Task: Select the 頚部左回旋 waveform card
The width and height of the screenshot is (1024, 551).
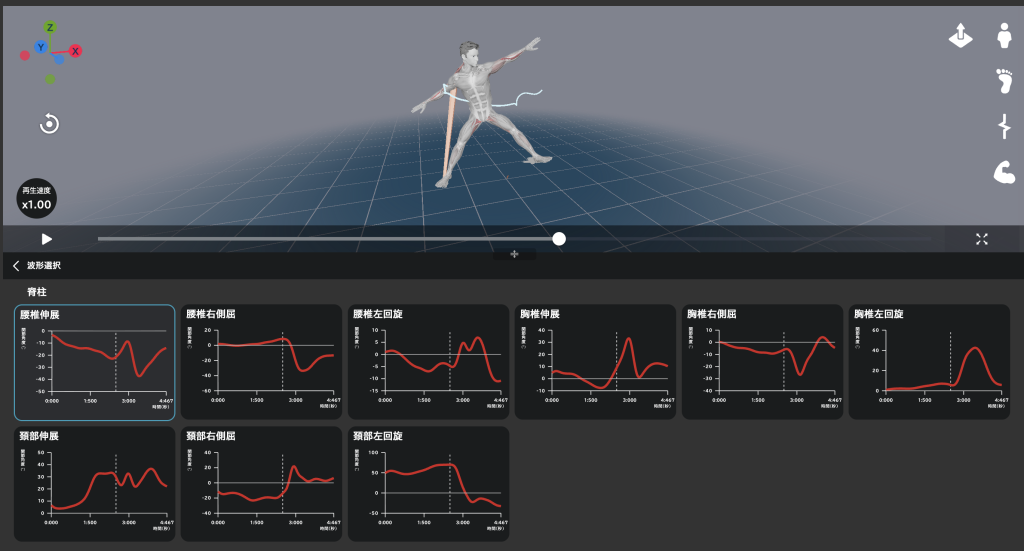Action: [x=428, y=484]
